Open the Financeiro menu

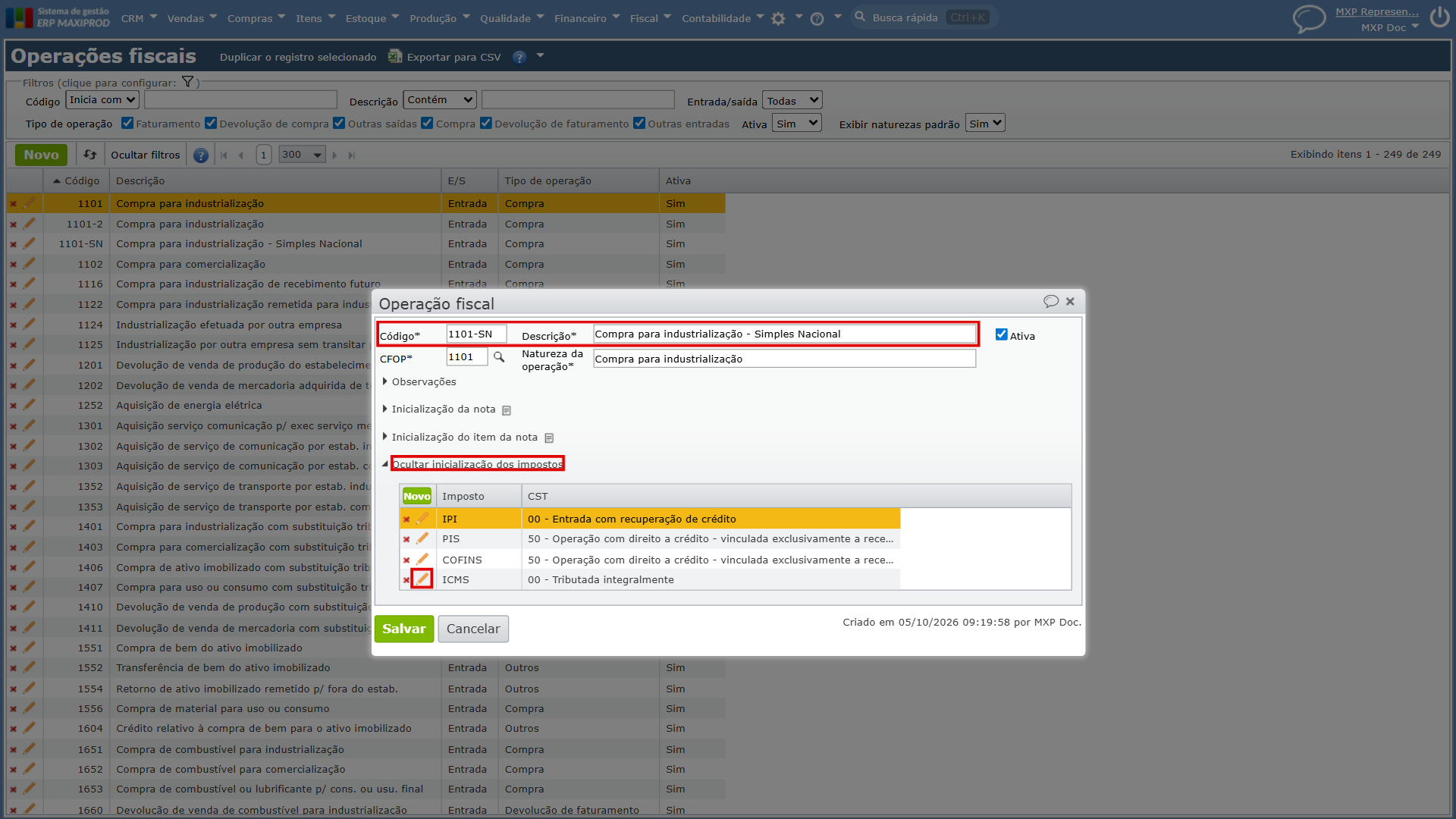[x=587, y=18]
